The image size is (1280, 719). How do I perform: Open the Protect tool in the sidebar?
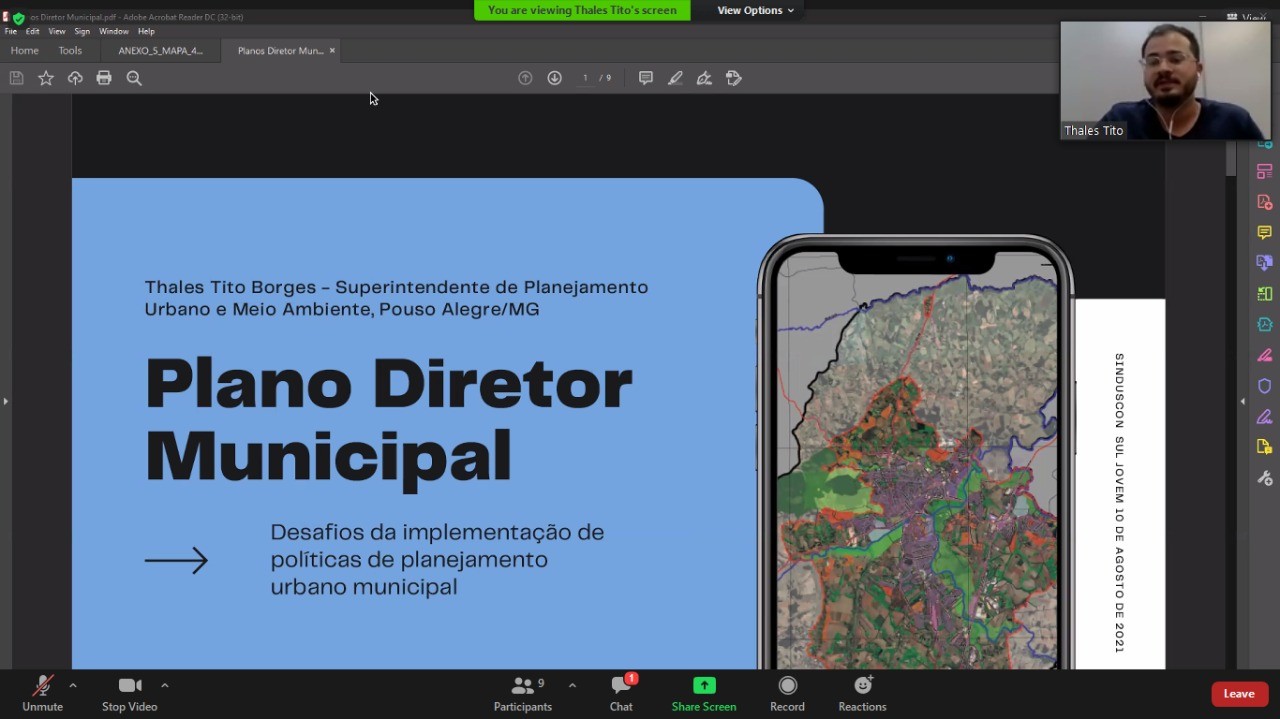pos(1264,385)
